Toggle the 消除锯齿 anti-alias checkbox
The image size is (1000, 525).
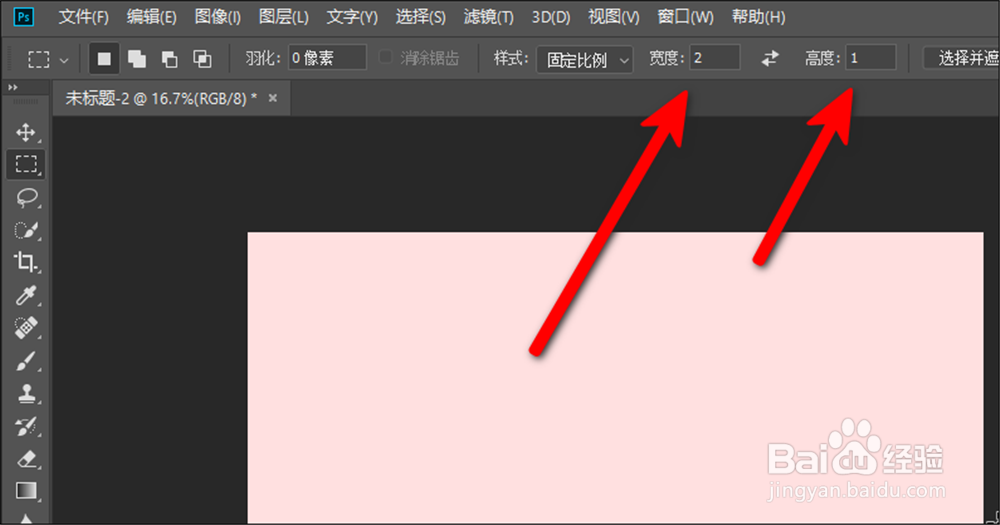click(385, 57)
